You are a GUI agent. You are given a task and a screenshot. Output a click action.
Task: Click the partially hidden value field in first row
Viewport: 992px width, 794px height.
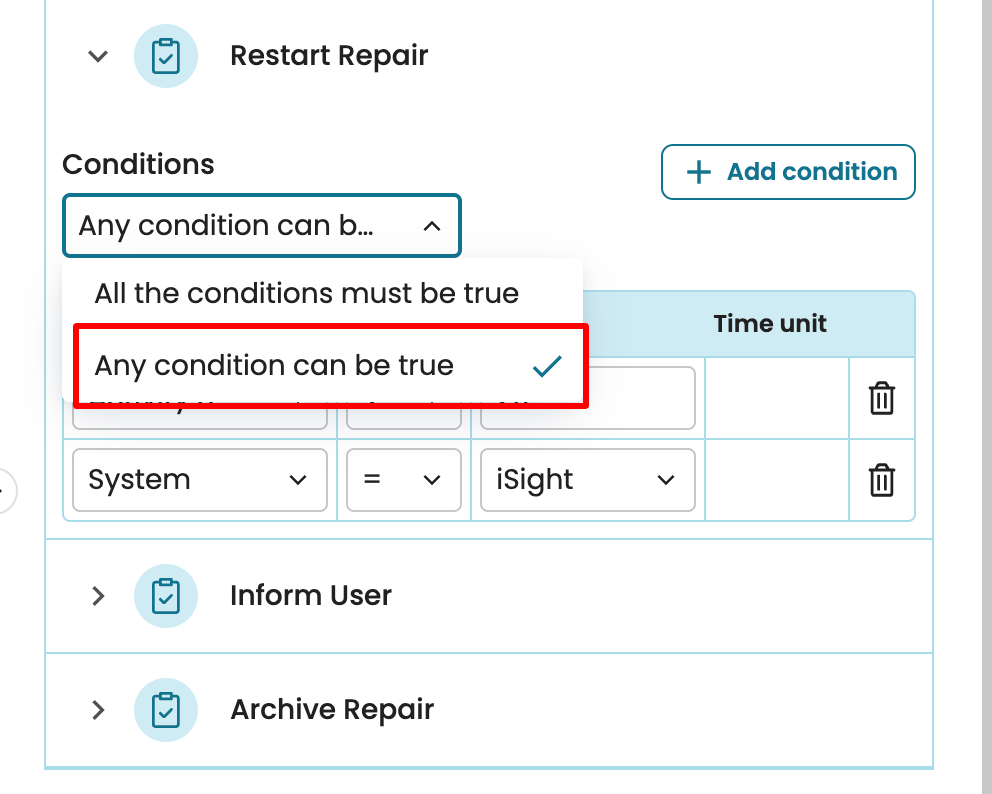[640, 399]
